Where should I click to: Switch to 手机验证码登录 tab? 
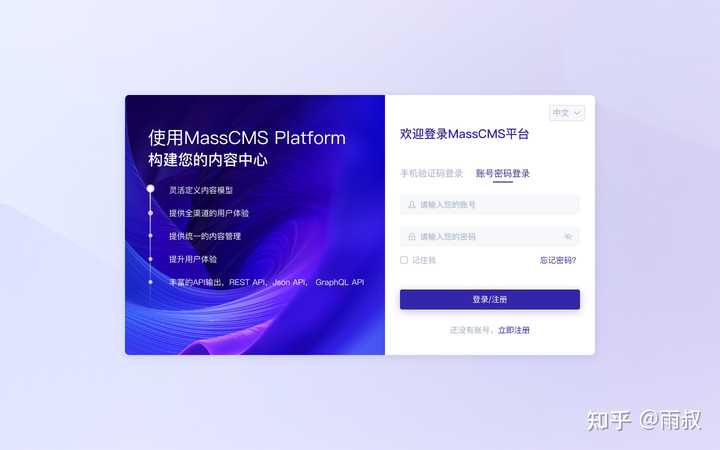tap(431, 174)
